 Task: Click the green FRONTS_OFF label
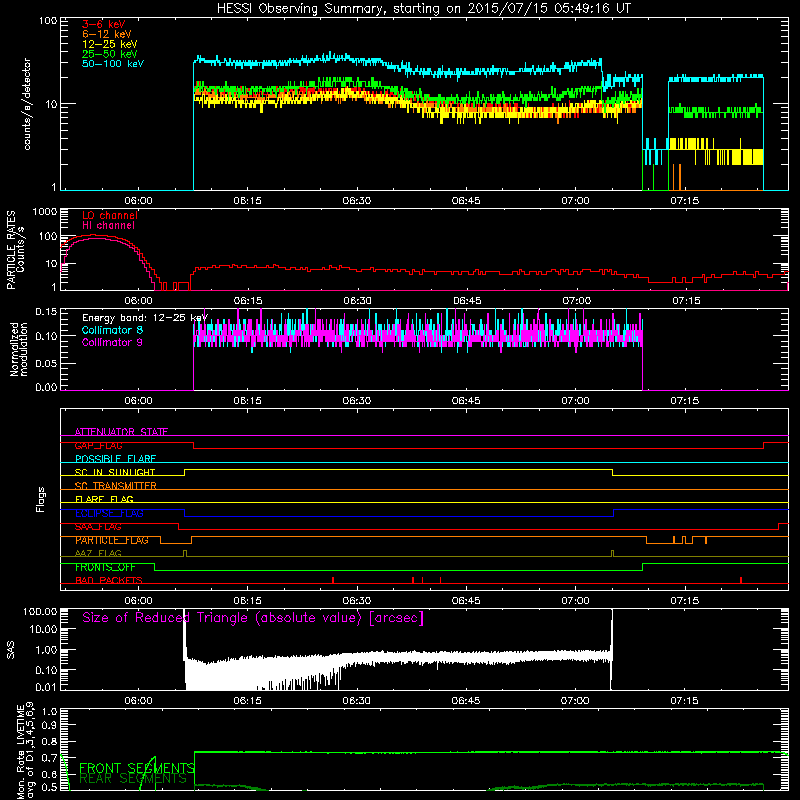click(105, 567)
